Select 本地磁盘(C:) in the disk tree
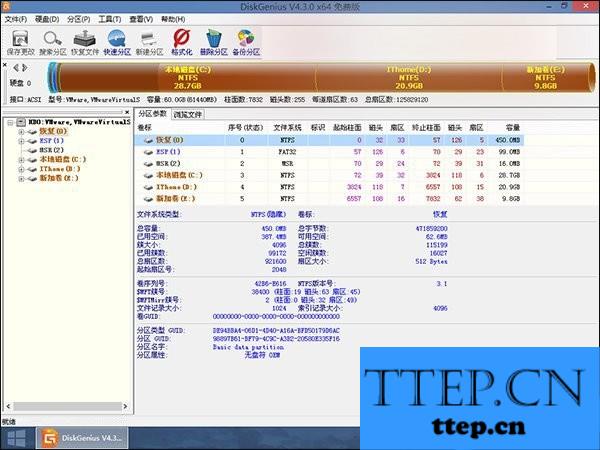The image size is (600, 450). pos(63,159)
